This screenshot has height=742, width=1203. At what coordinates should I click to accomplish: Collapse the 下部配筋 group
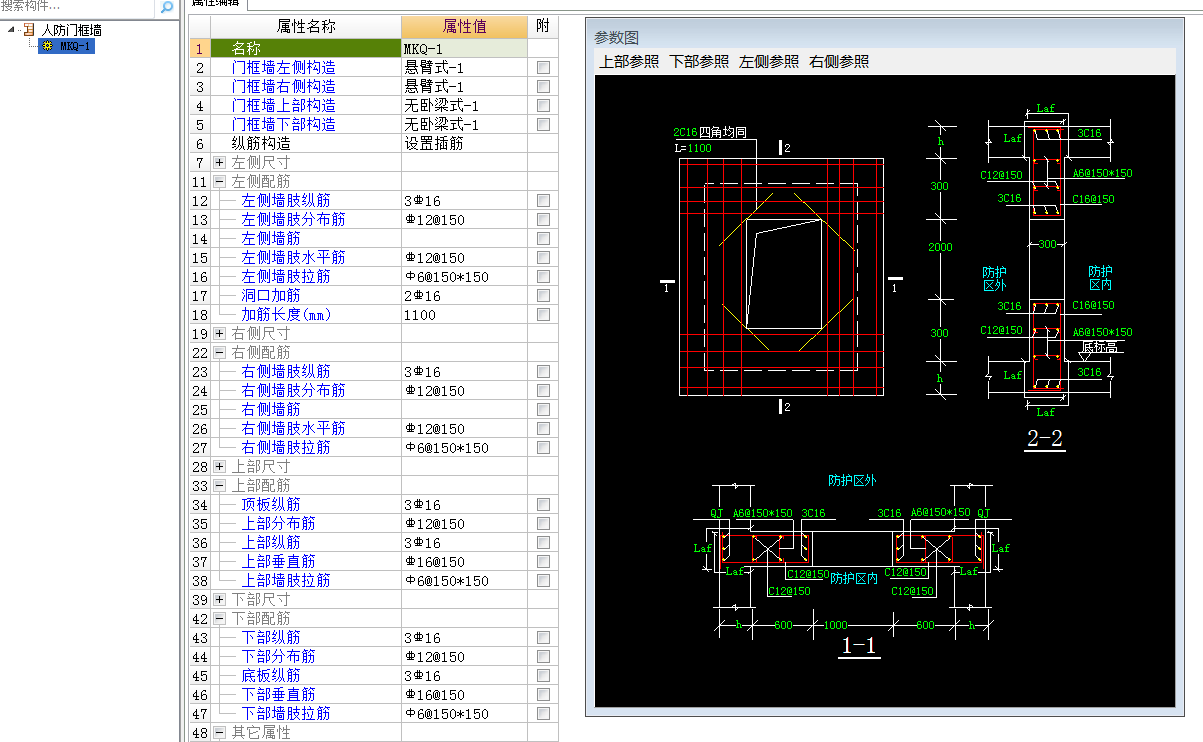tap(220, 618)
